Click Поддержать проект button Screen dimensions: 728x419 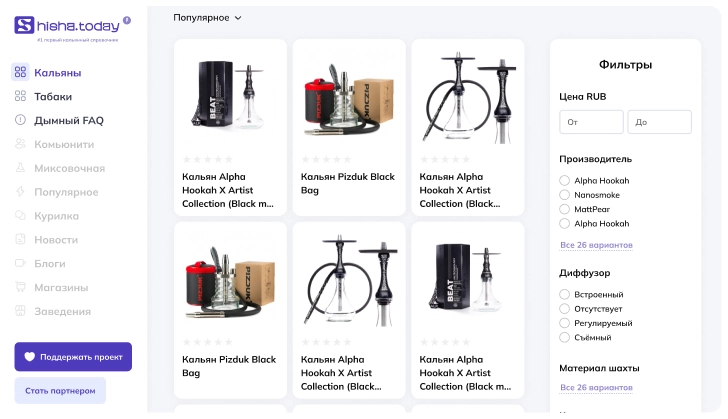point(73,357)
